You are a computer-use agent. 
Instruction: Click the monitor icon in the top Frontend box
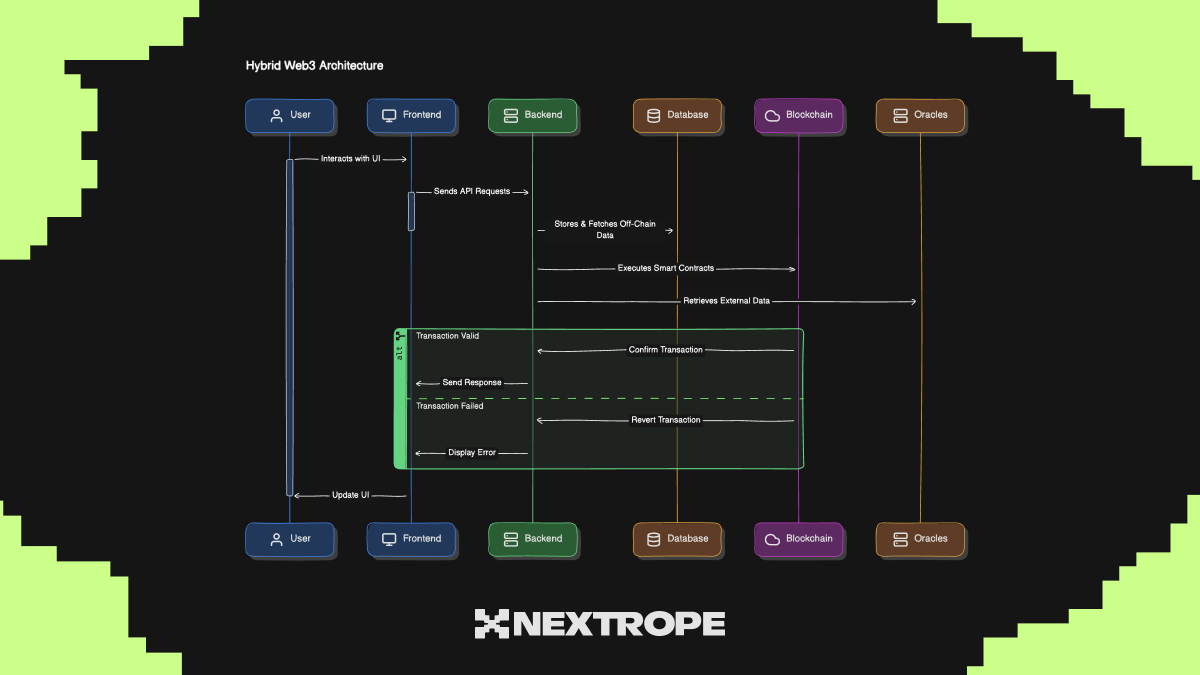tap(389, 115)
